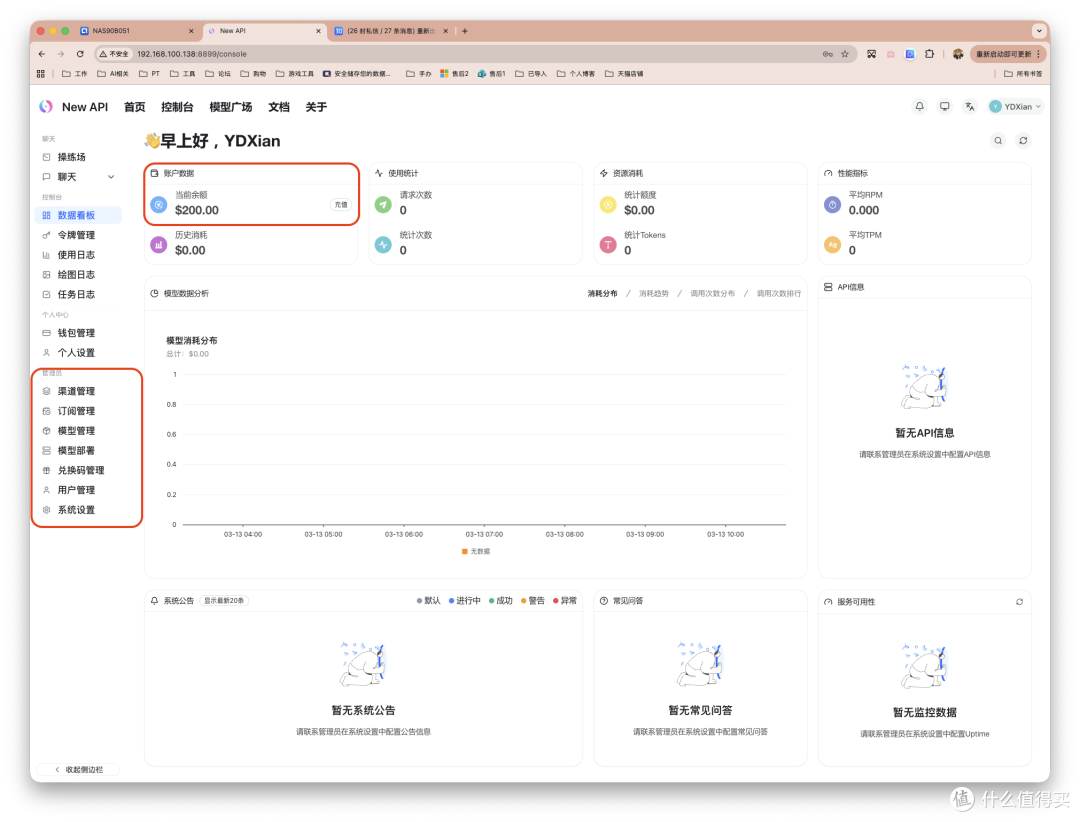Bookmark page with the star icon

point(844,54)
